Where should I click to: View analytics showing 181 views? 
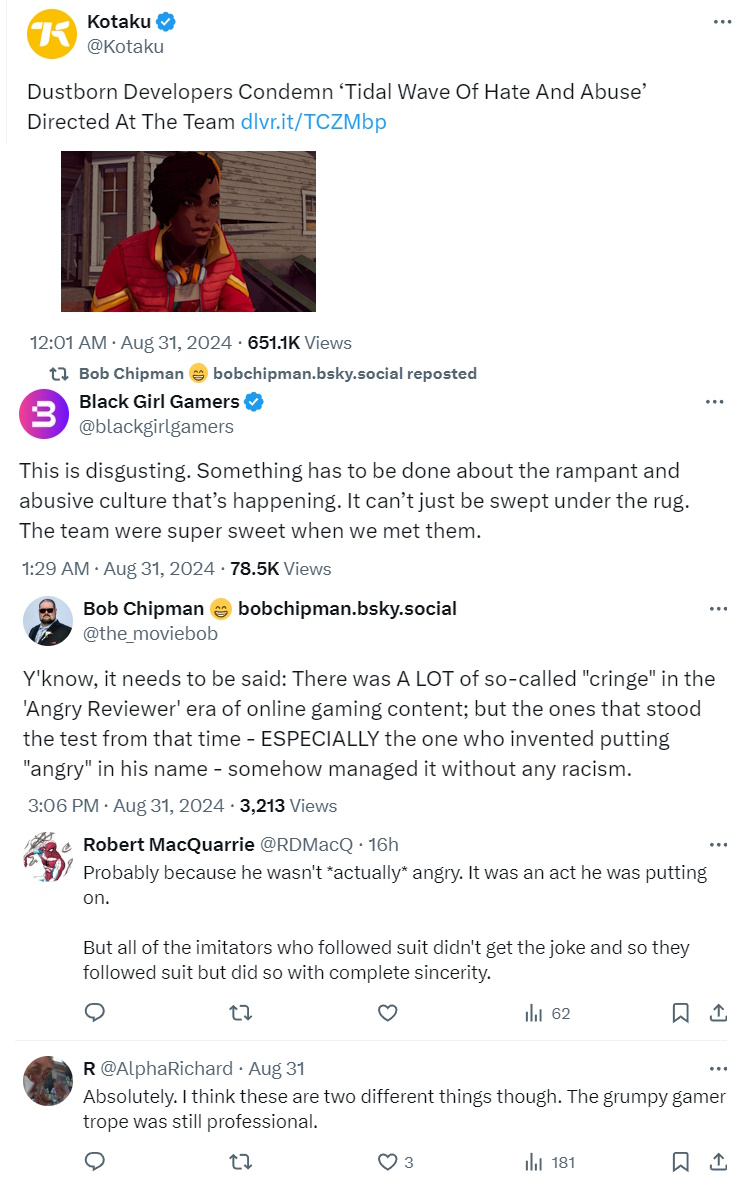(x=550, y=1162)
